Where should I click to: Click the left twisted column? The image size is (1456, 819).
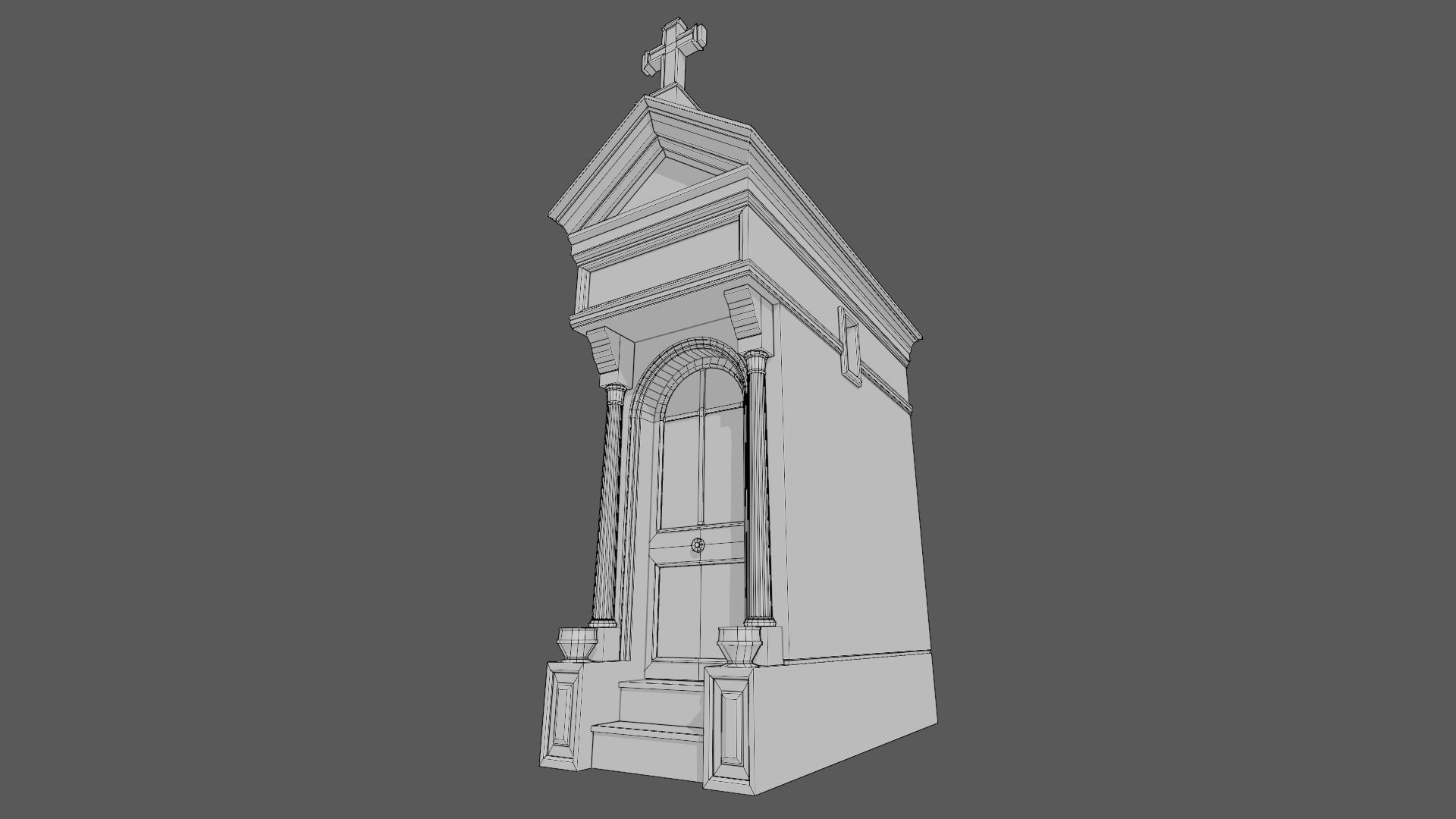tap(609, 504)
